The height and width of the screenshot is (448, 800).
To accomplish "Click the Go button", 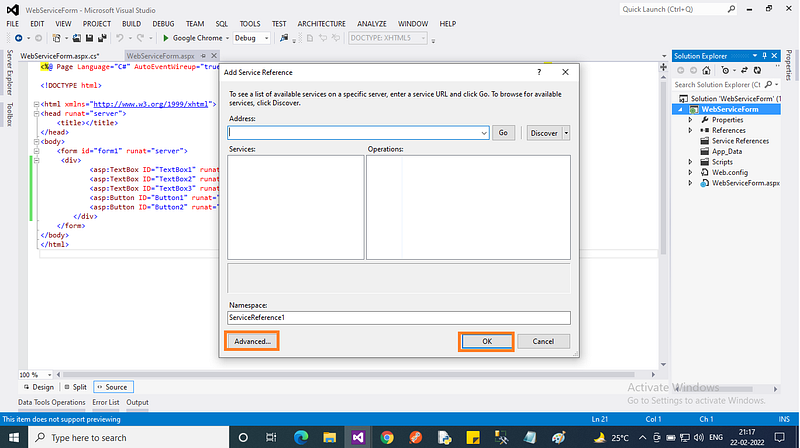I will [x=503, y=133].
